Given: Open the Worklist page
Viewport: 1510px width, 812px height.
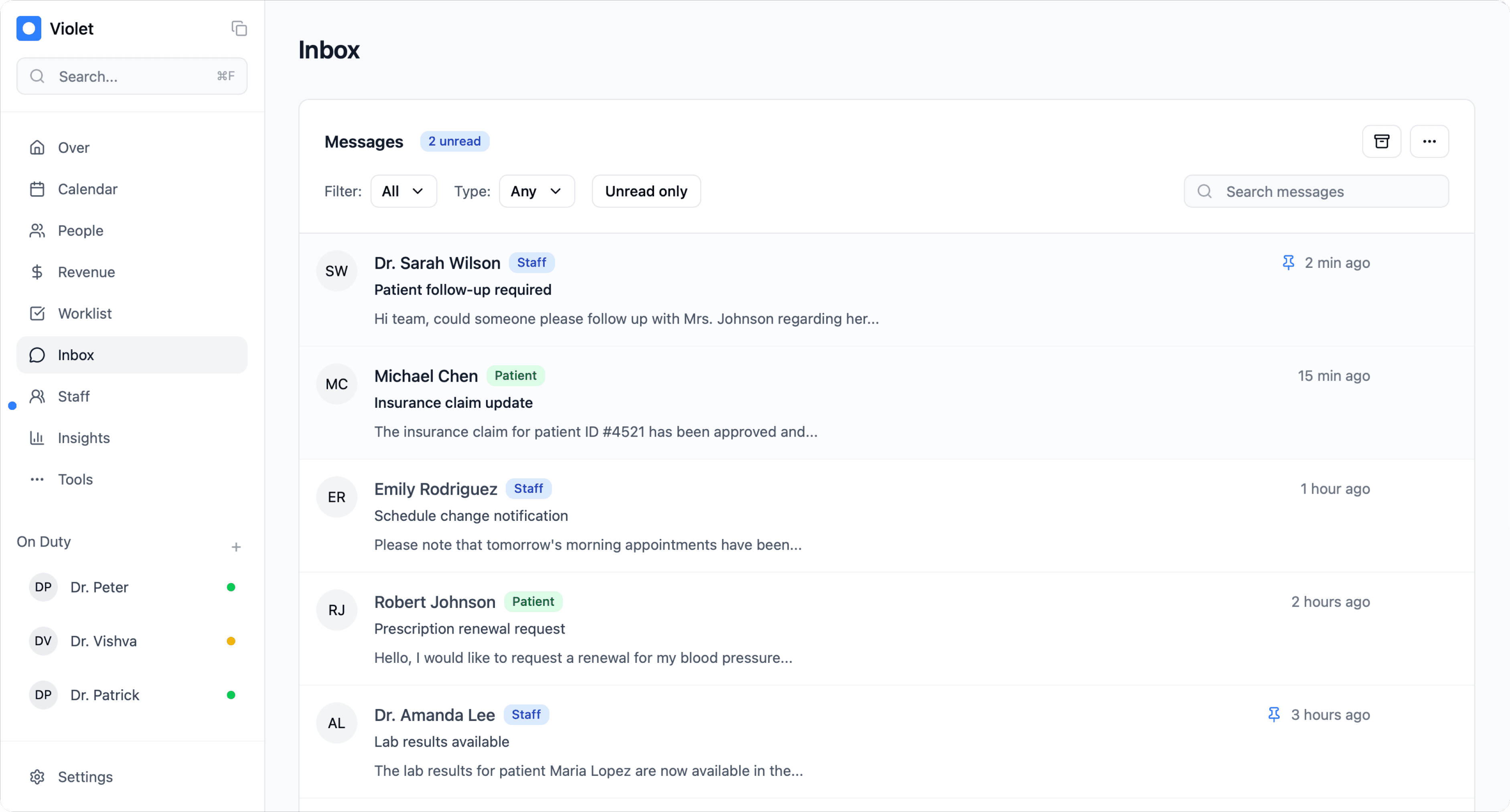Looking at the screenshot, I should 132,314.
